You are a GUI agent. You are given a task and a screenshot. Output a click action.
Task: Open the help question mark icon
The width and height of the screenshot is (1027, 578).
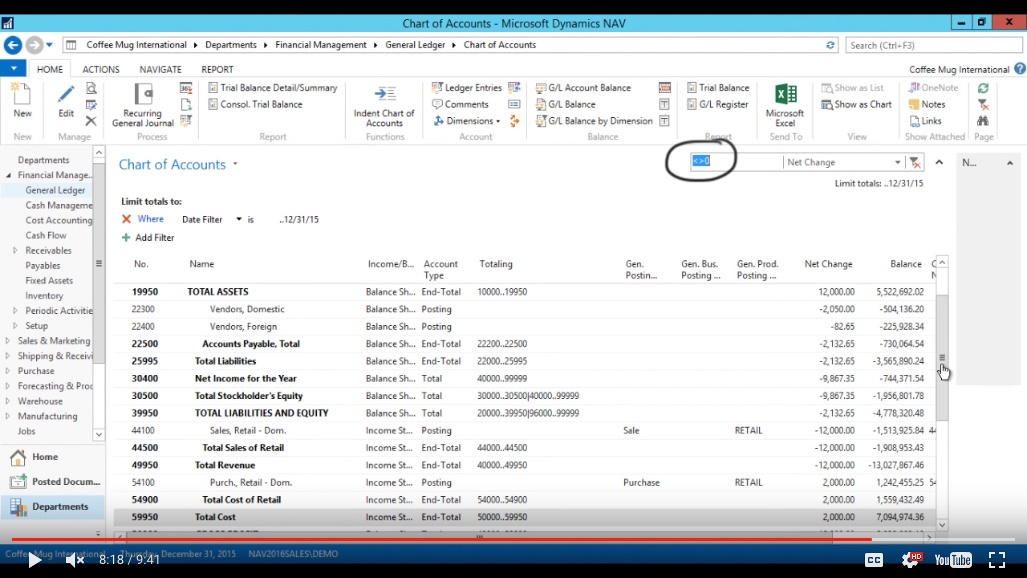1020,69
